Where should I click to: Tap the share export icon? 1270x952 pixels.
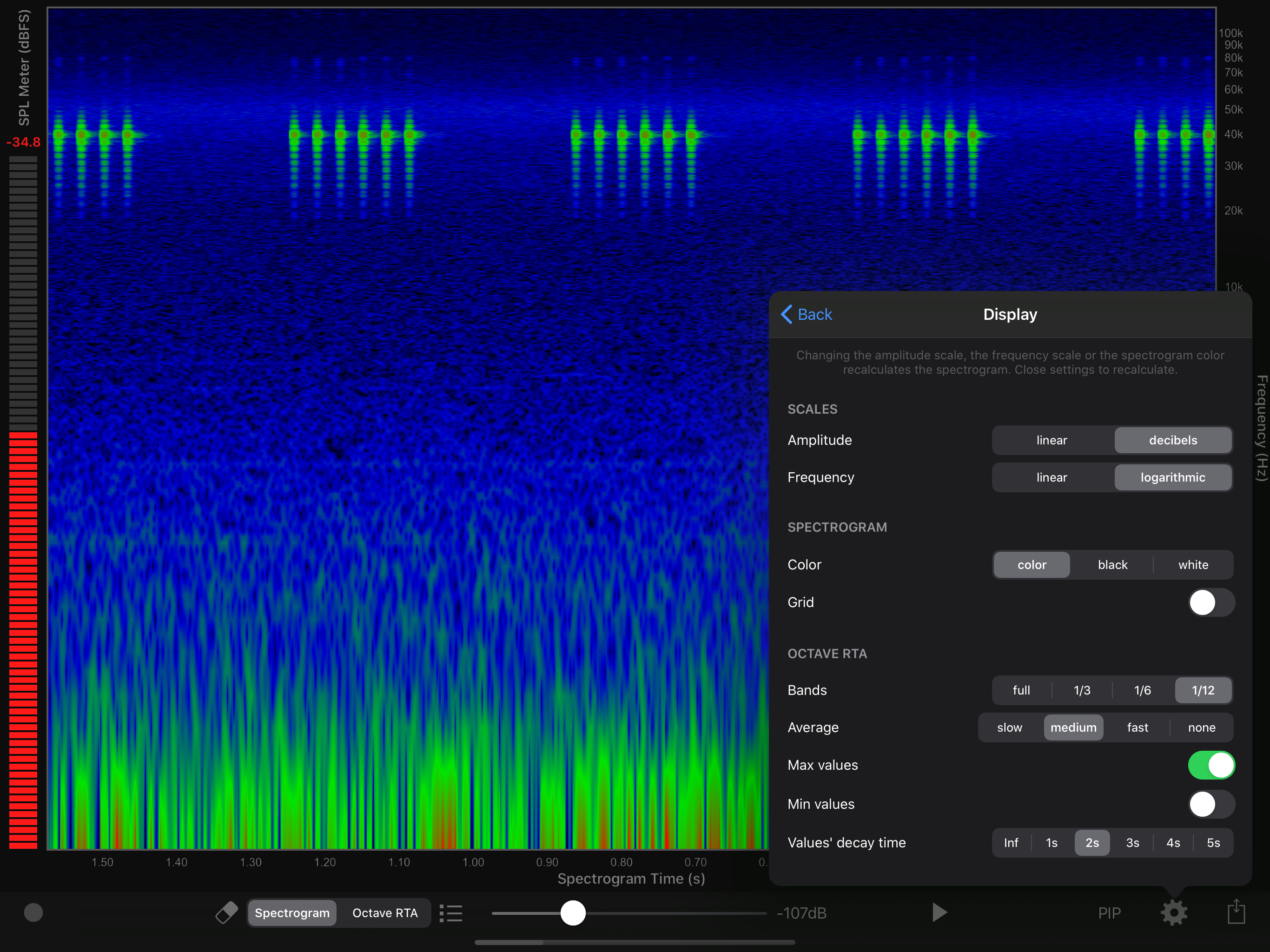1236,912
